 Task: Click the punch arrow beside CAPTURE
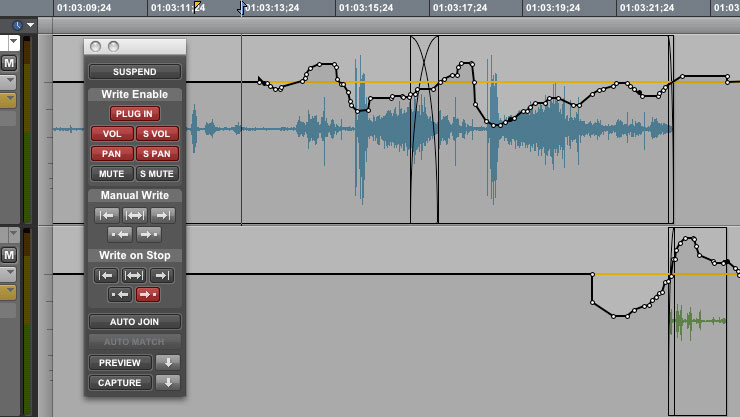click(168, 383)
